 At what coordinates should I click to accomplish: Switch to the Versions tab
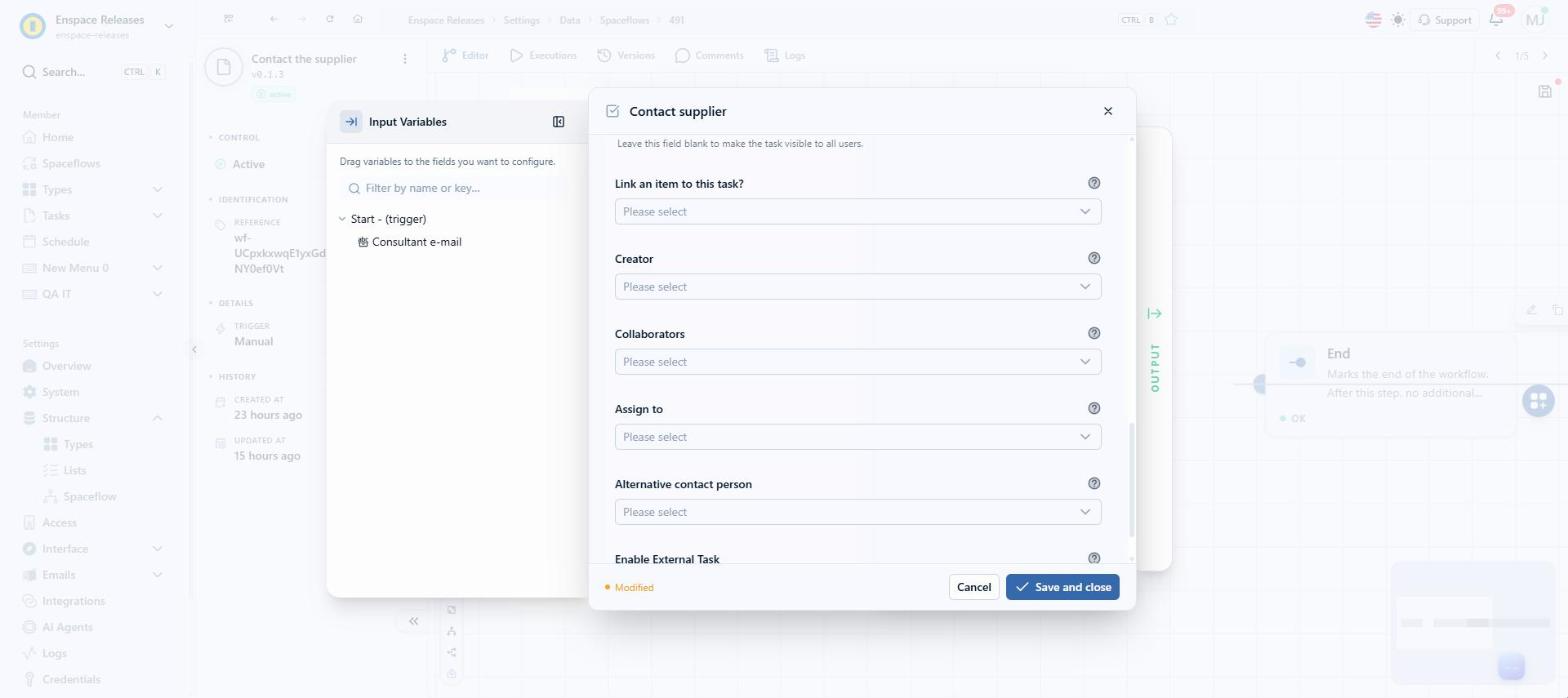(x=626, y=56)
